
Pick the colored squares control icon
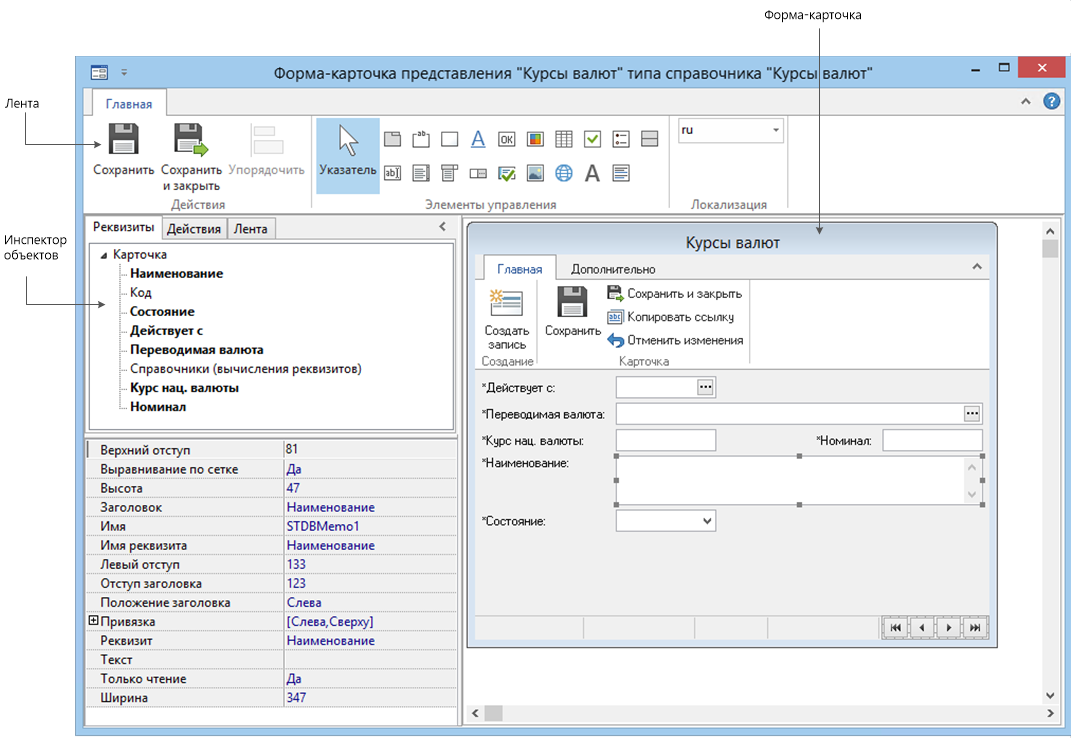pyautogui.click(x=535, y=139)
